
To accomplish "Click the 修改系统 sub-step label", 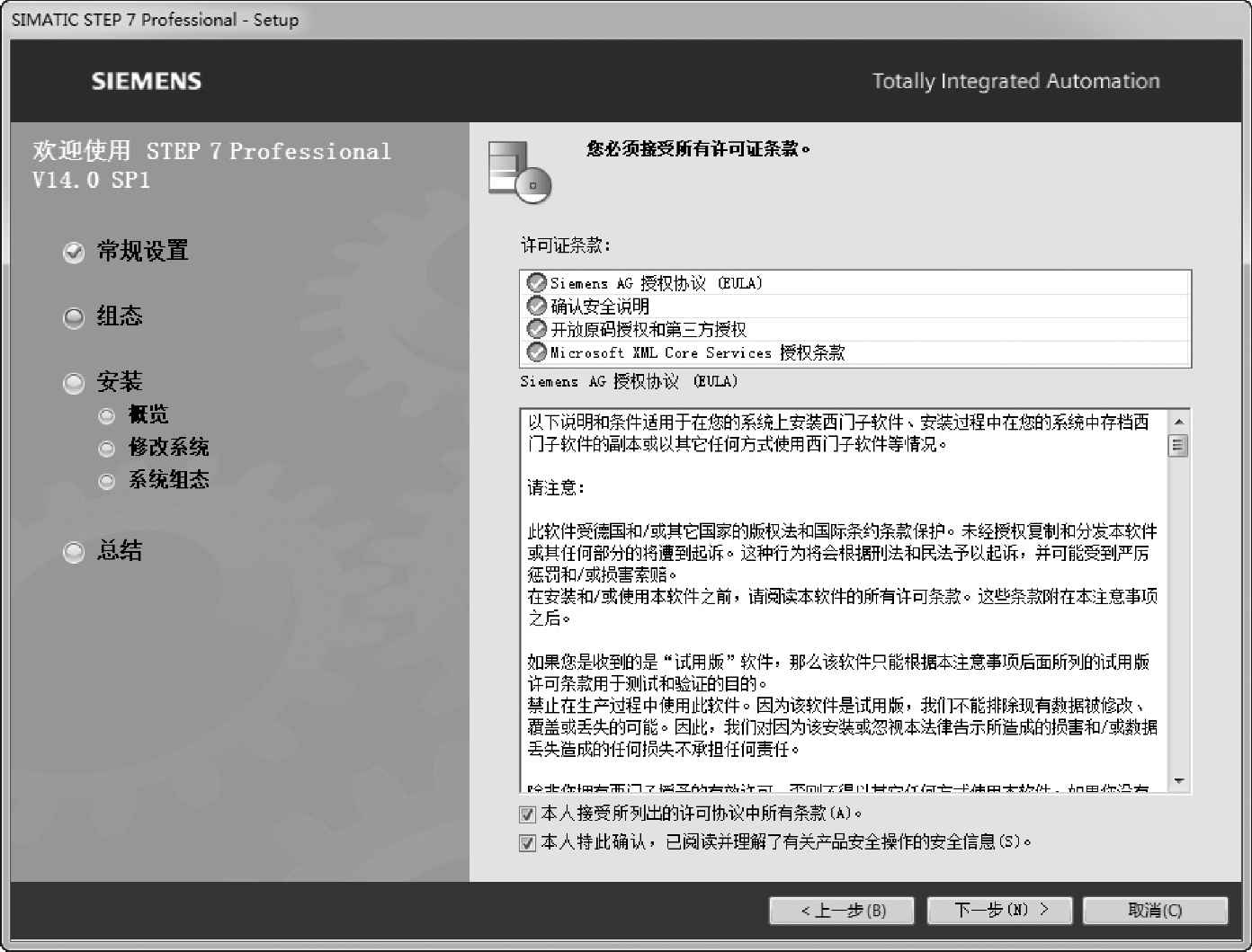I will pos(169,447).
